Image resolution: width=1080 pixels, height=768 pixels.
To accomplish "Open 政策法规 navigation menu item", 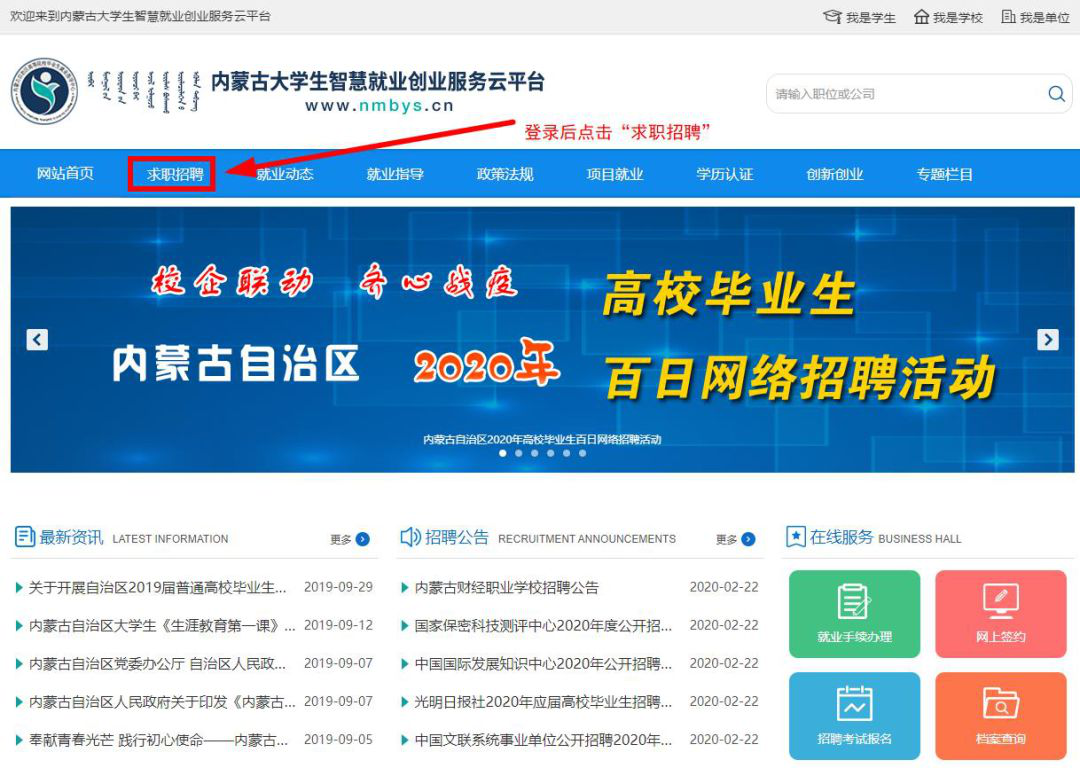I will pos(505,174).
